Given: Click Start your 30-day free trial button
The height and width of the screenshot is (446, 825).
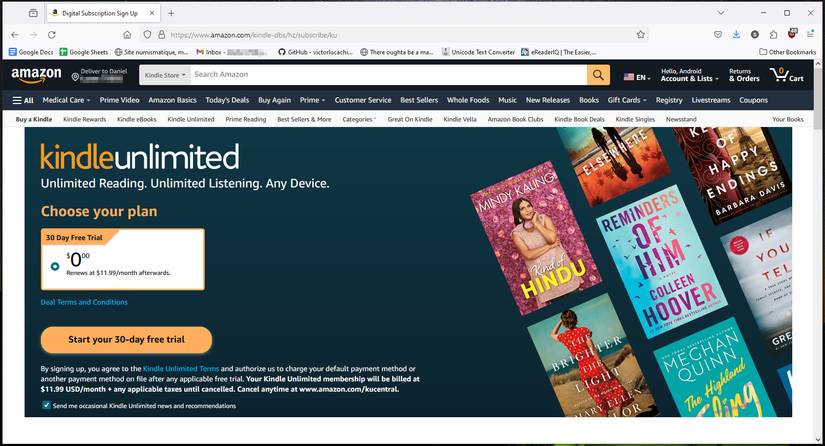Looking at the screenshot, I should [126, 340].
